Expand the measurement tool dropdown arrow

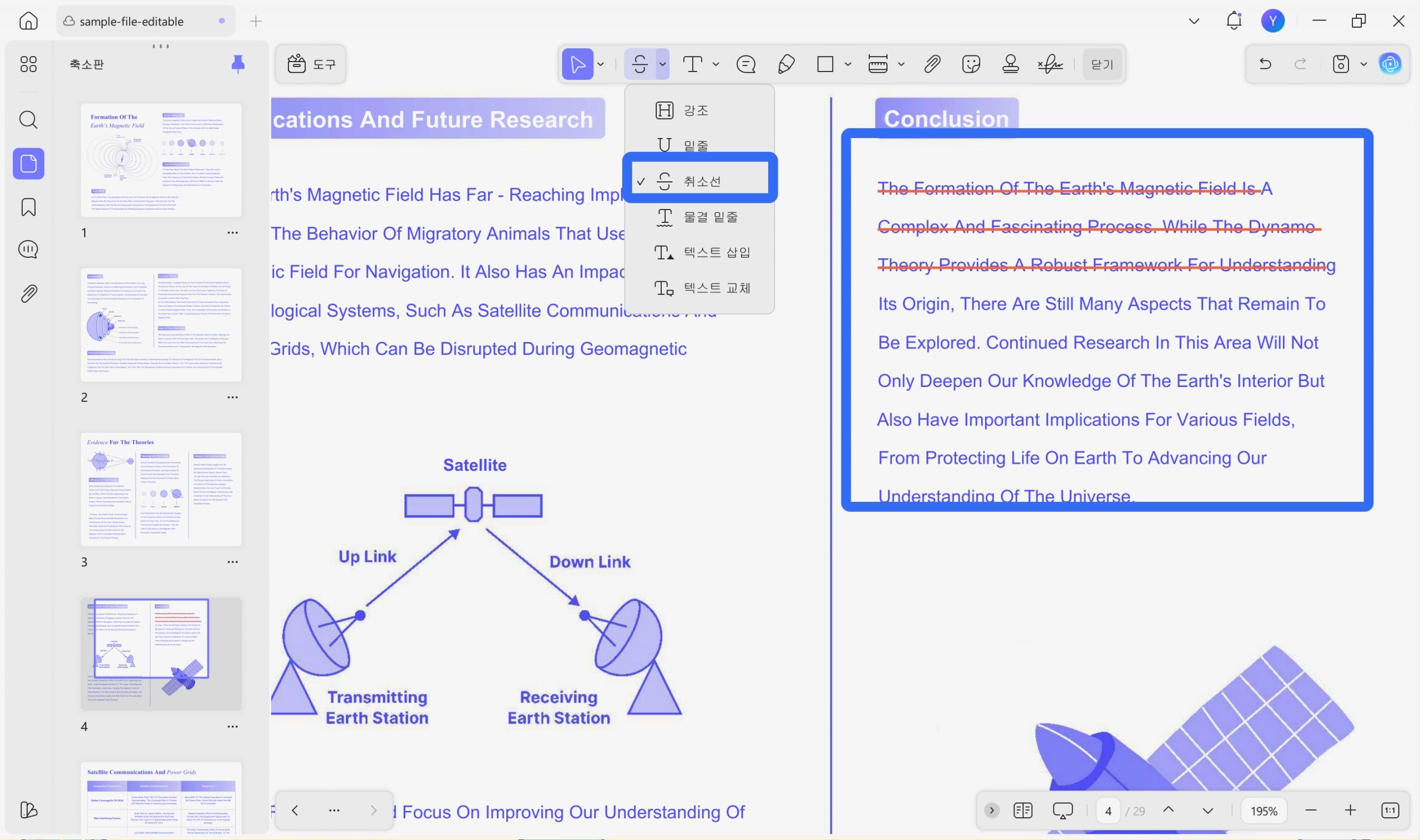point(901,64)
